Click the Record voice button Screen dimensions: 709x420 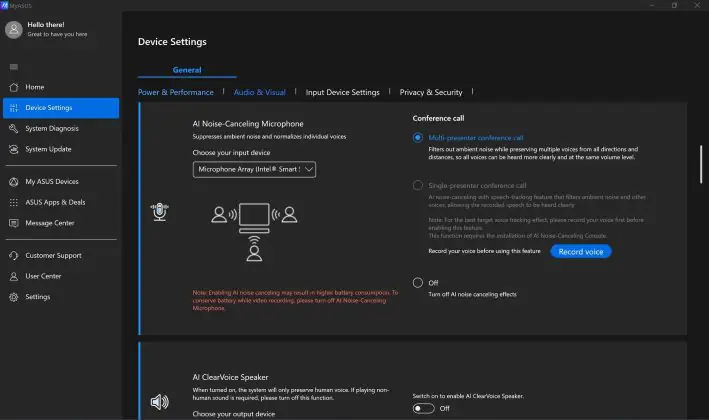point(581,252)
